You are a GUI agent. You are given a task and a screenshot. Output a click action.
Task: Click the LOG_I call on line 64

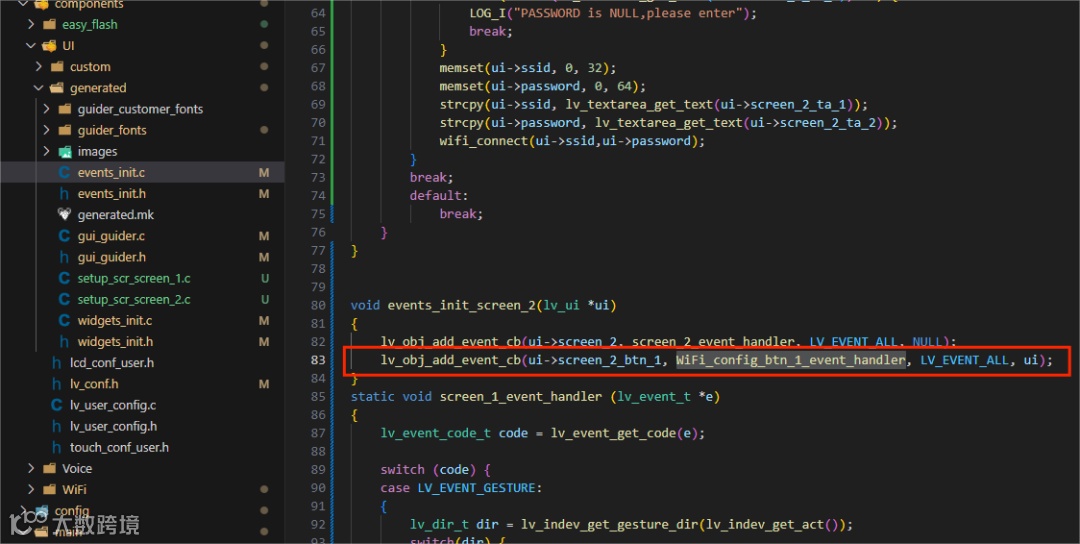488,13
